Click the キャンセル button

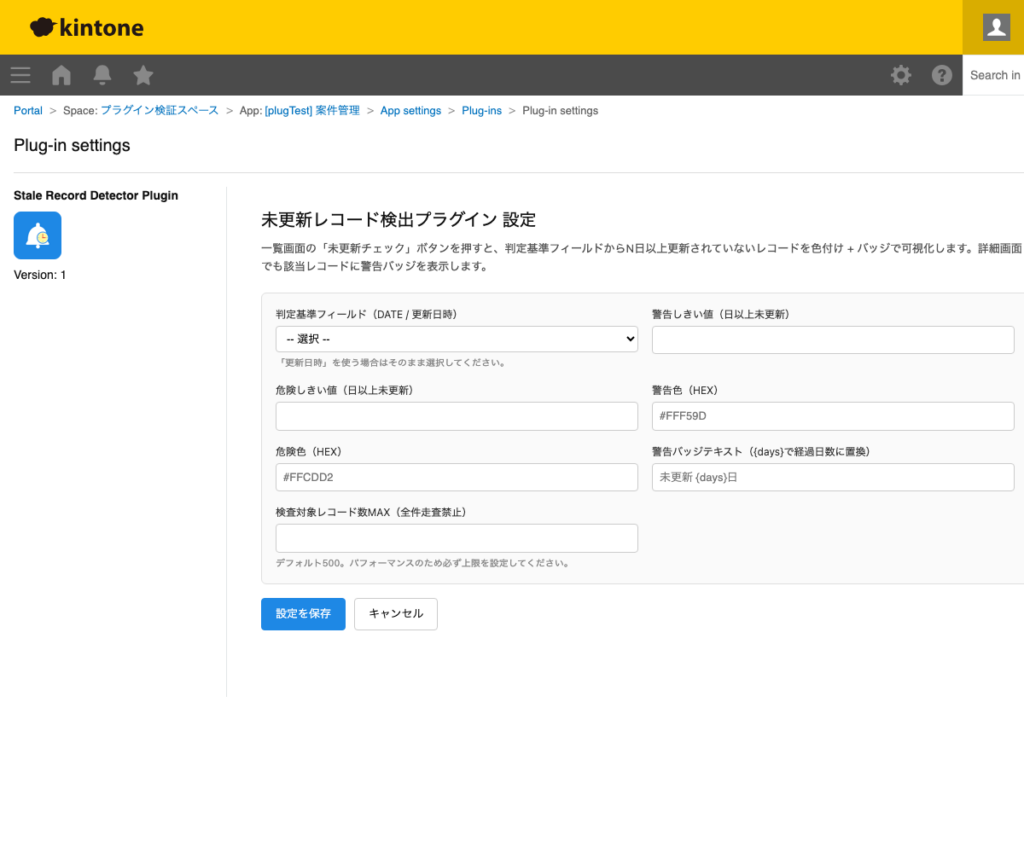[395, 614]
